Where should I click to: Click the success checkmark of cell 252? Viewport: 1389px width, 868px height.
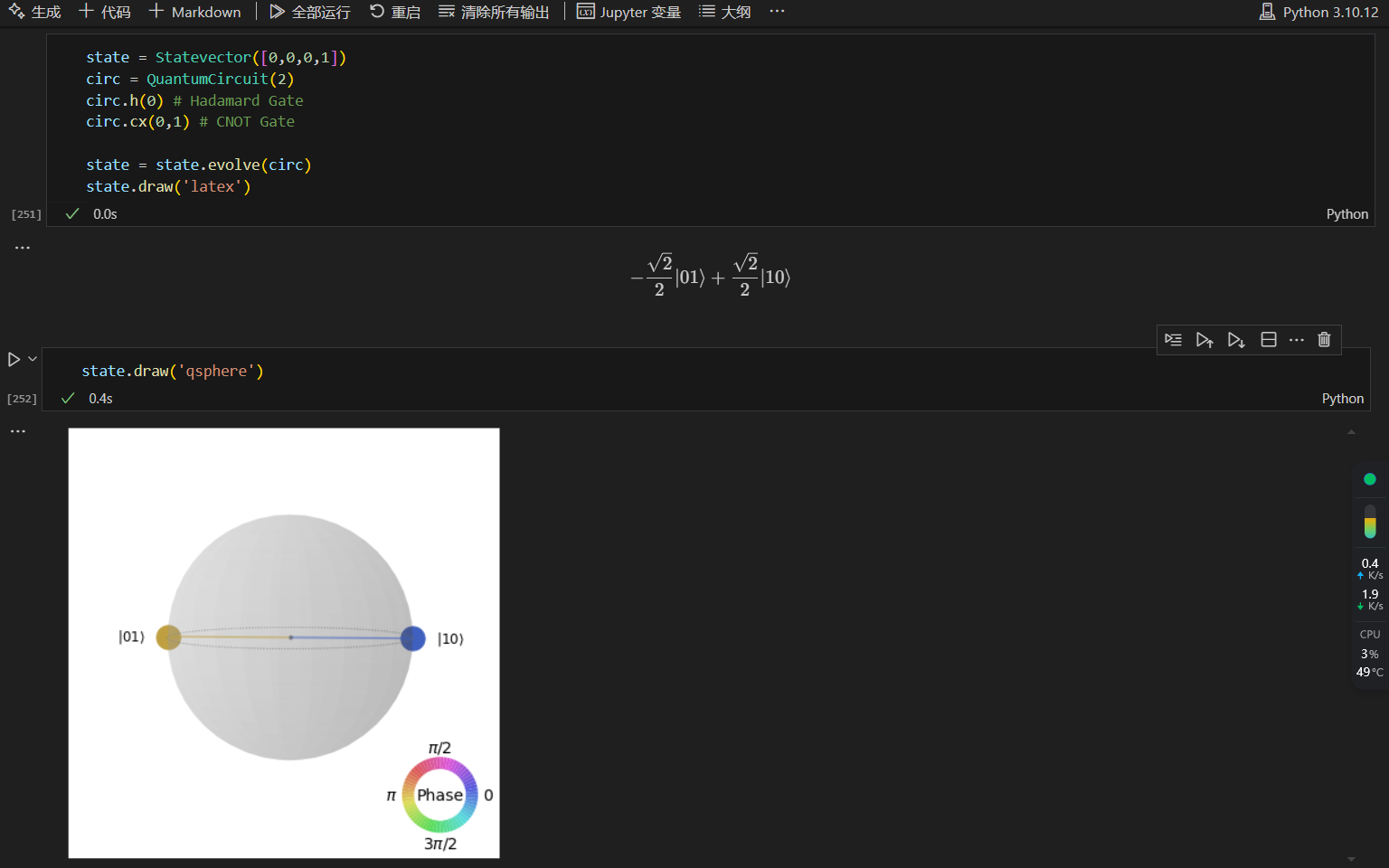(68, 399)
